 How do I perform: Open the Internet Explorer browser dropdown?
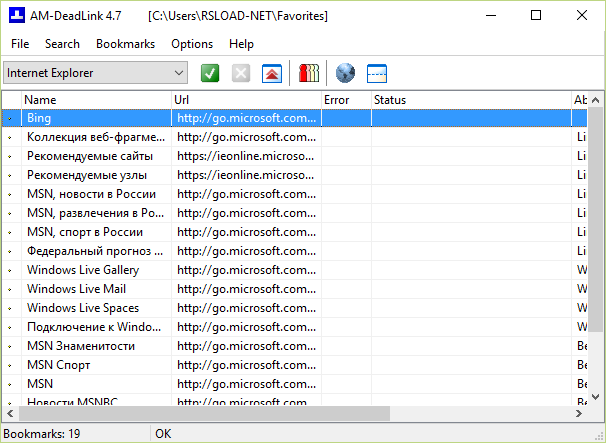(x=95, y=73)
